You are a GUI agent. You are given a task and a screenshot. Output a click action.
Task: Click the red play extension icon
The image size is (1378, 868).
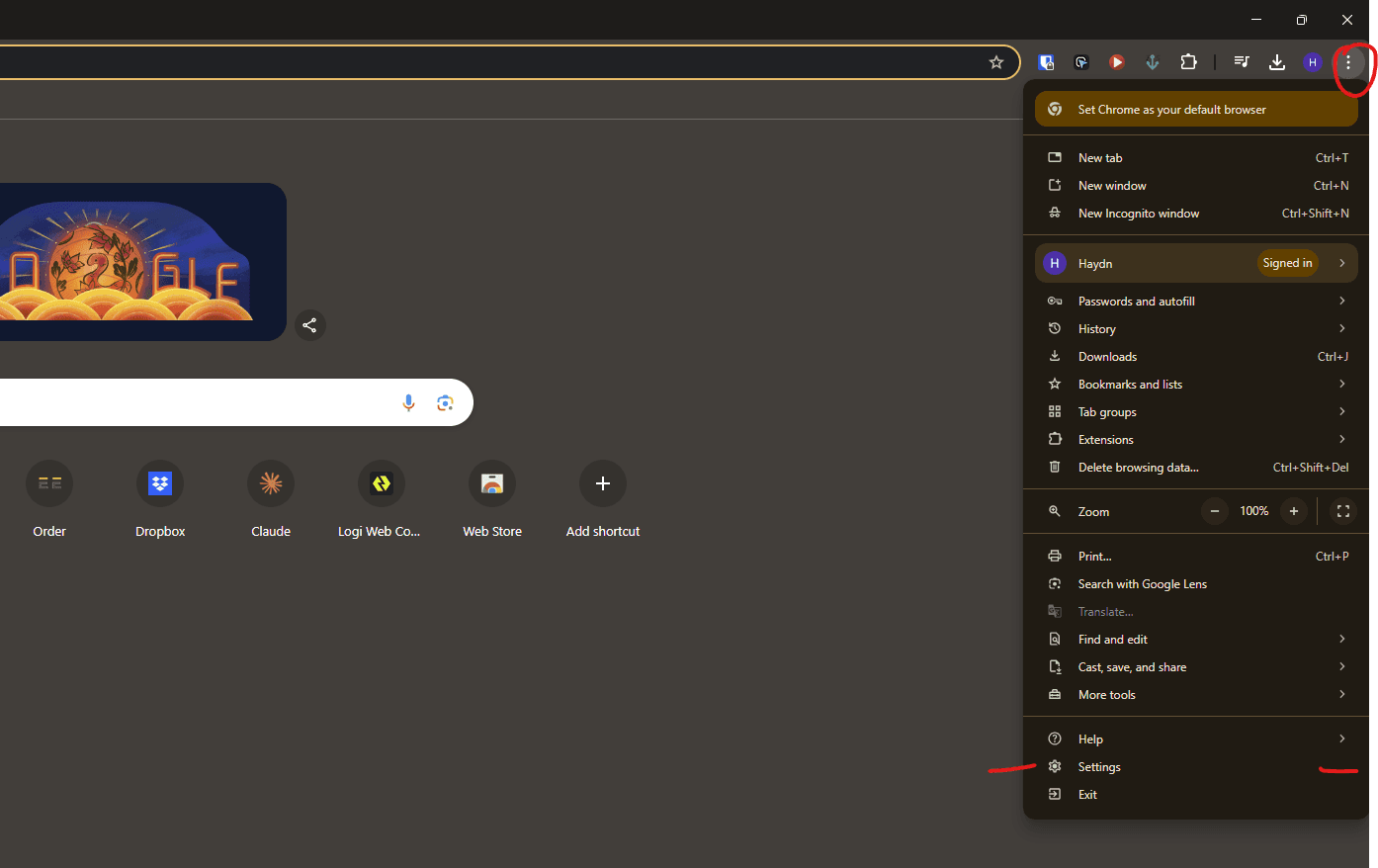coord(1117,61)
